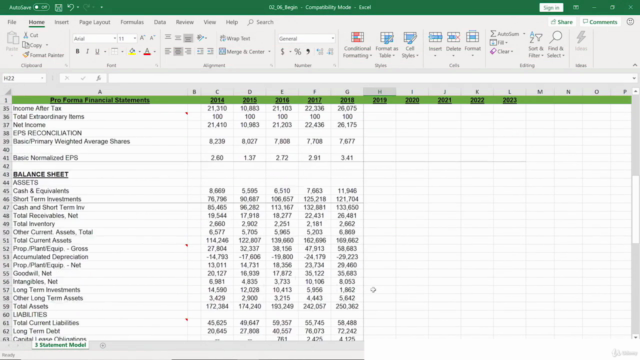Click the Search box in the ribbon
This screenshot has width=640, height=360.
coord(261,22)
